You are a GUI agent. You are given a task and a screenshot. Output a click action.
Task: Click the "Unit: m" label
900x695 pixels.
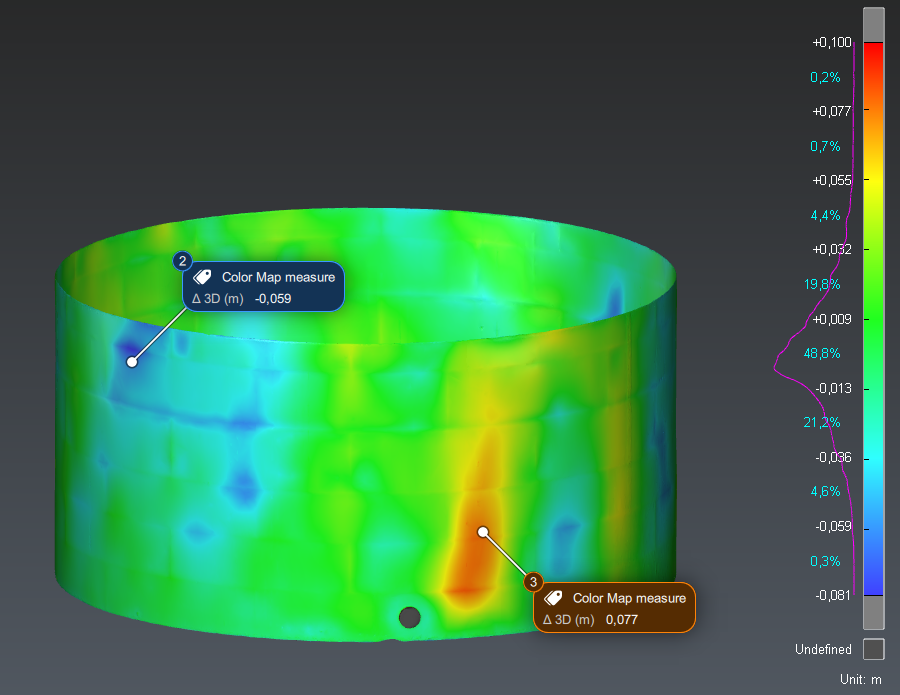click(x=861, y=680)
